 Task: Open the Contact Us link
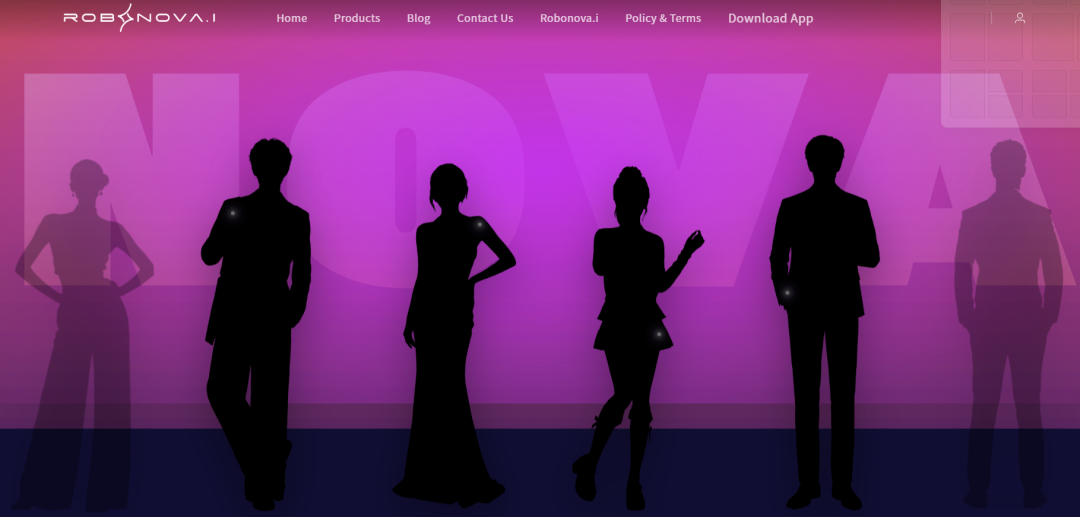[485, 18]
